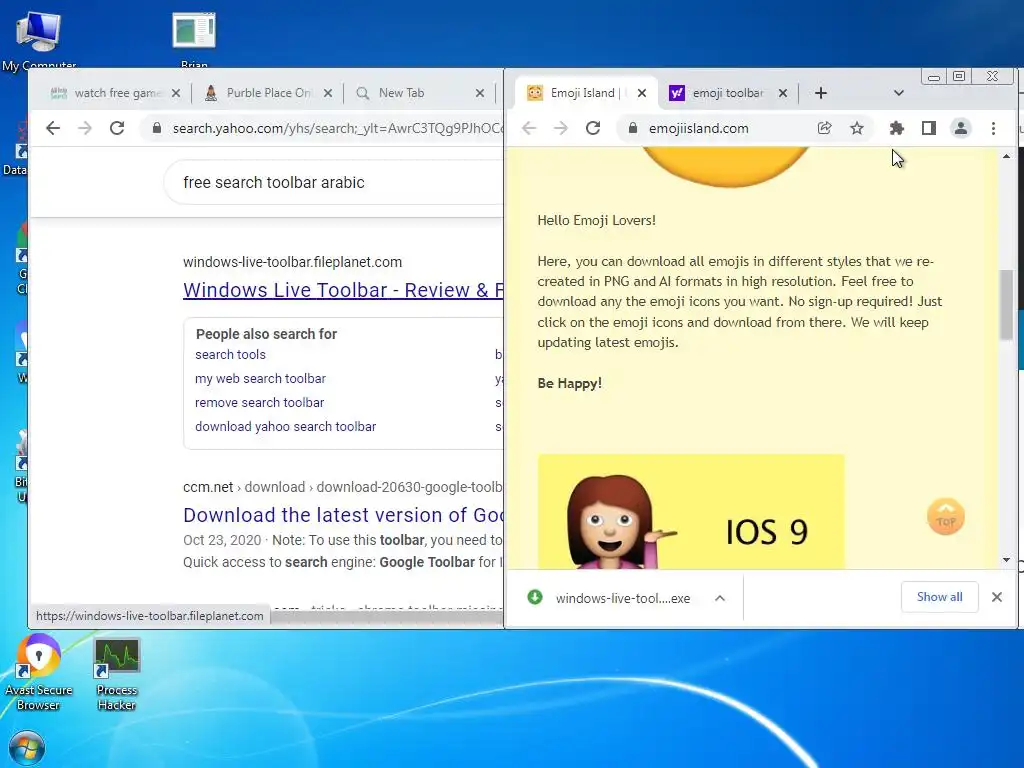The width and height of the screenshot is (1024, 768).
Task: Click forward arrow in Emoji Island window
Action: 561,128
